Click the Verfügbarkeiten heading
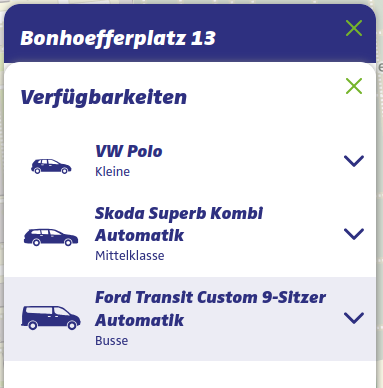The image size is (383, 388). point(103,97)
